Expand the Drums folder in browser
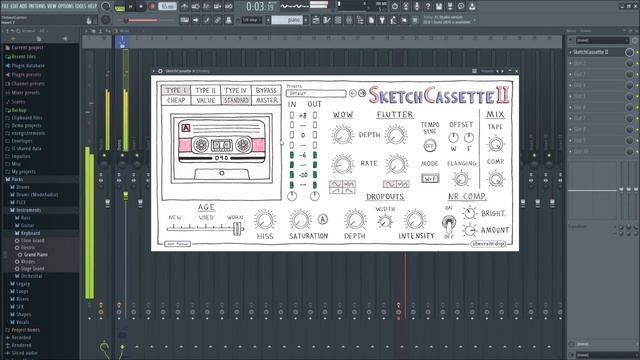Screen dimensions: 640x360 point(23,187)
